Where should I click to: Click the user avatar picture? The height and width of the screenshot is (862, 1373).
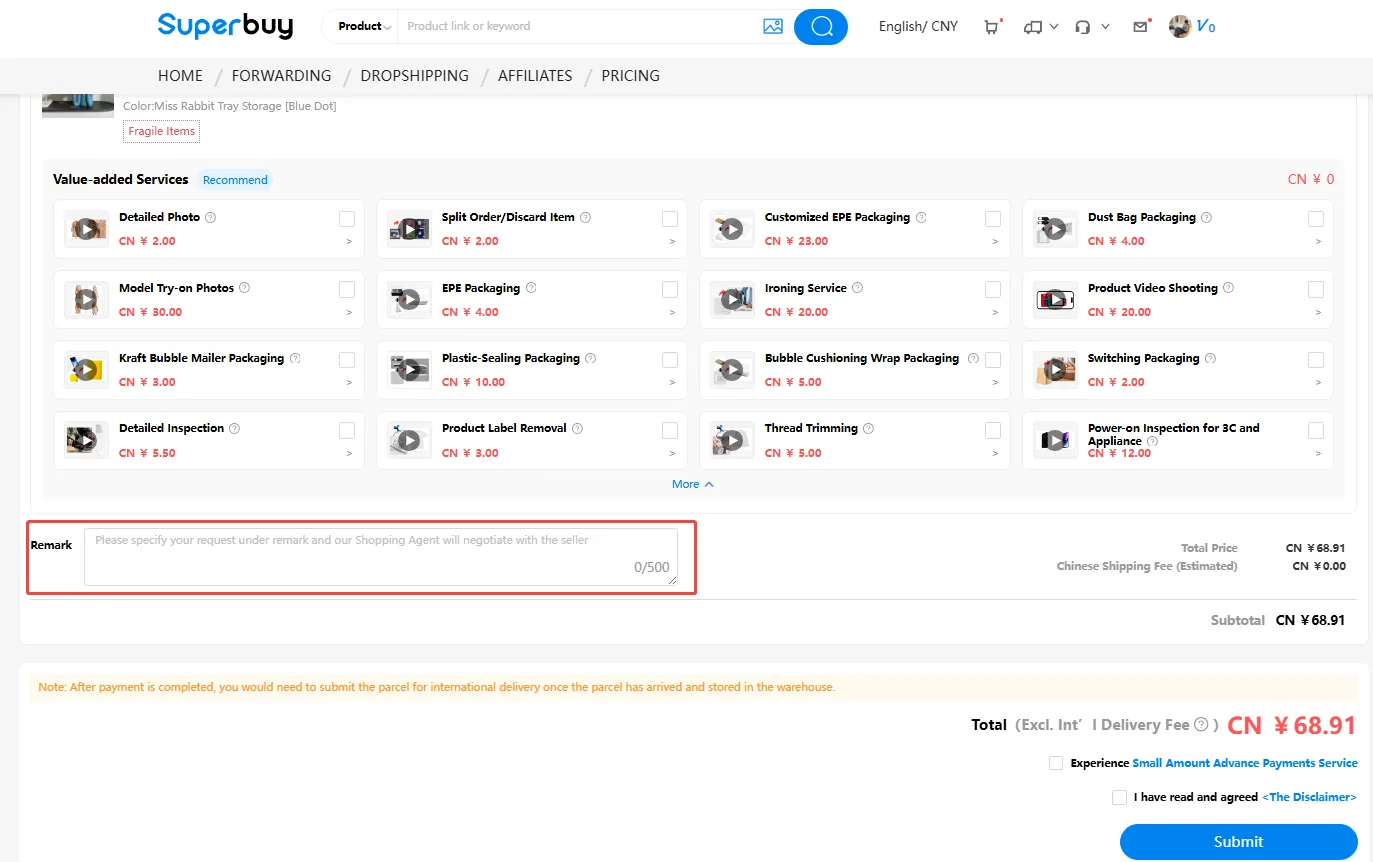[x=1180, y=27]
